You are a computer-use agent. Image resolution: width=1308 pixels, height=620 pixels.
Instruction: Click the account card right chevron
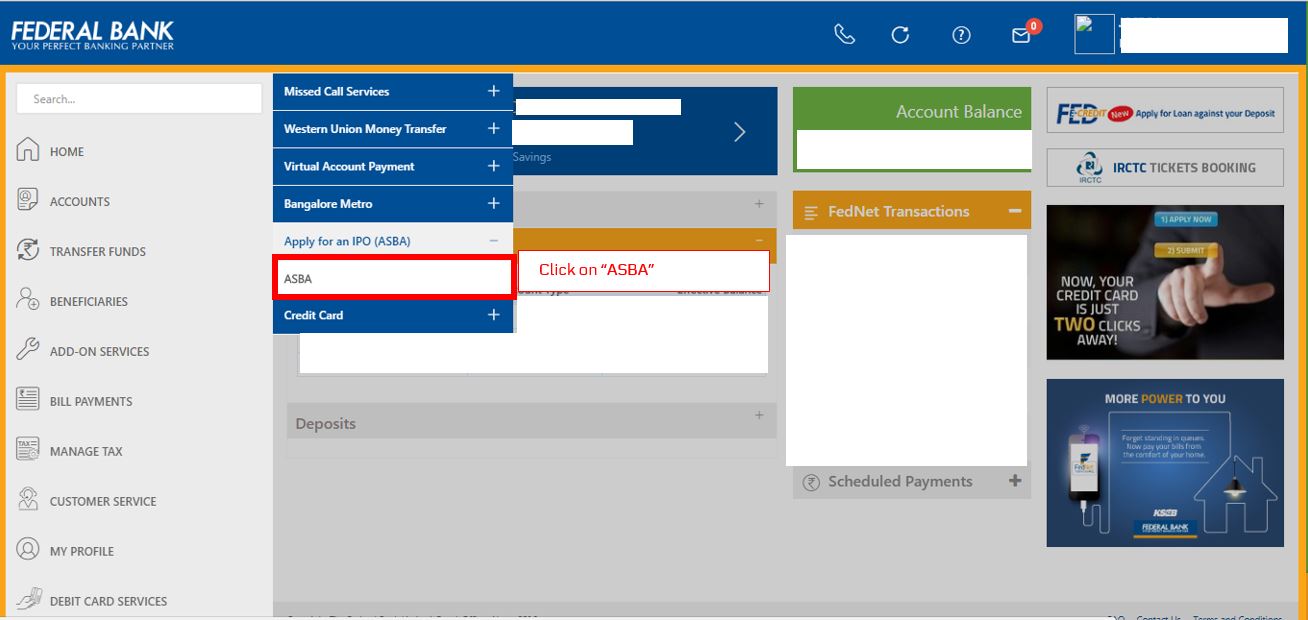pyautogui.click(x=740, y=132)
